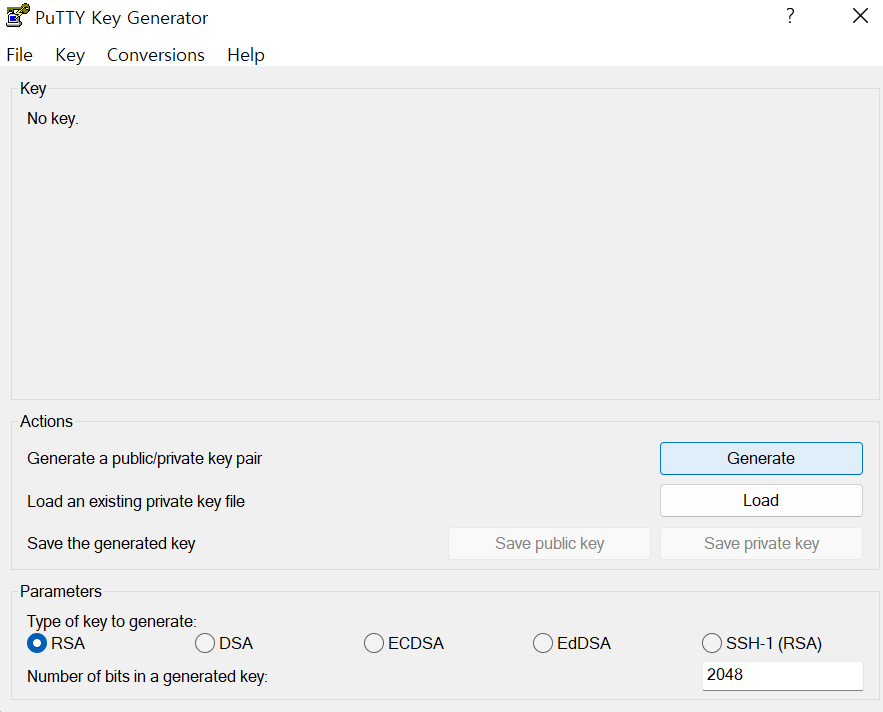Click the question mark help button
Screen dimensions: 883x712
pyautogui.click(x=790, y=16)
